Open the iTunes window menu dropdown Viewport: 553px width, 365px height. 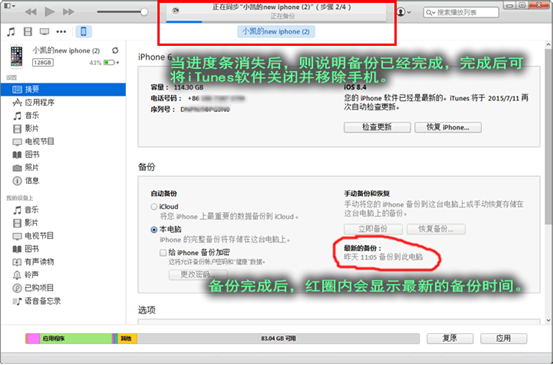[9, 6]
